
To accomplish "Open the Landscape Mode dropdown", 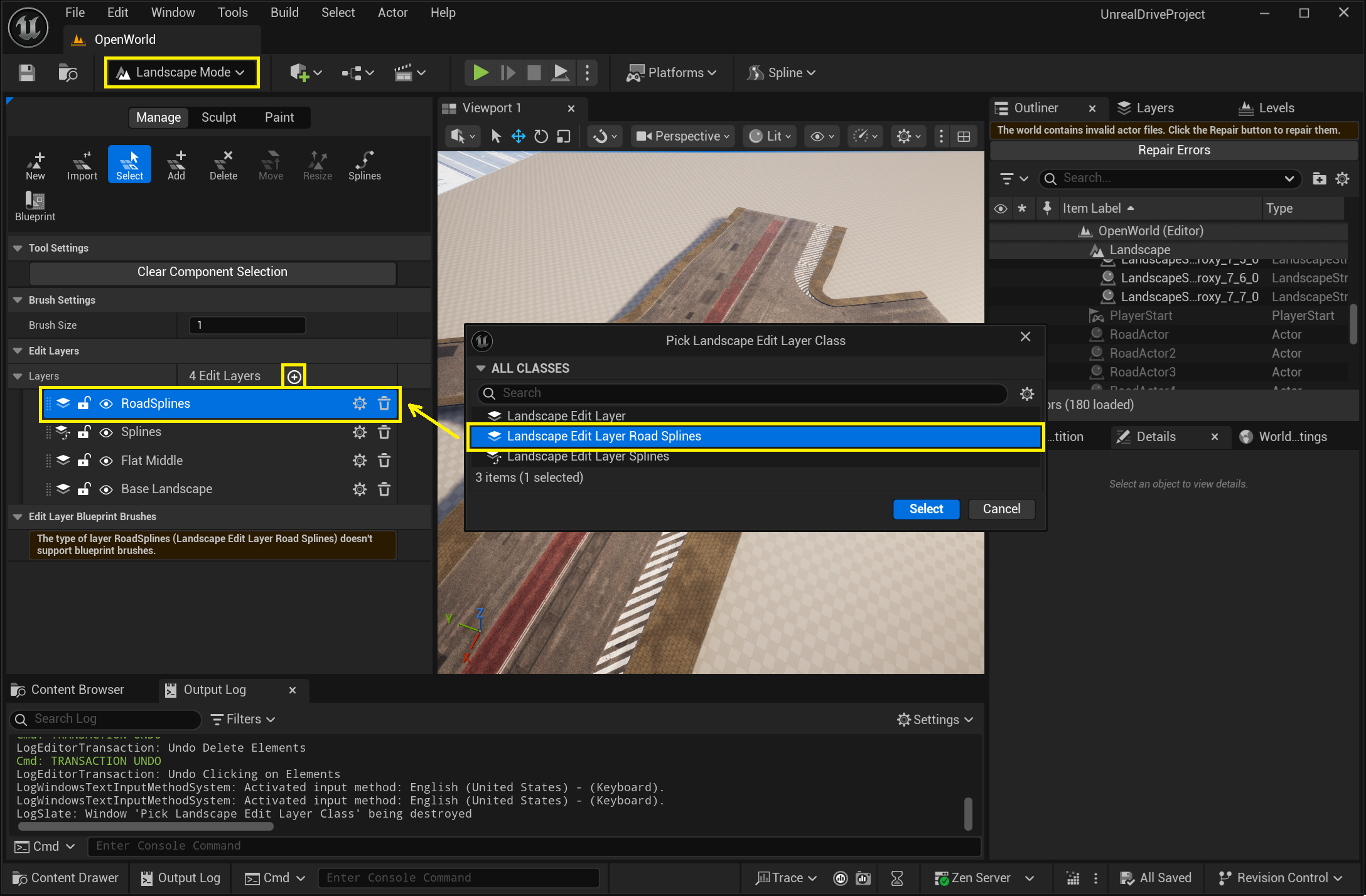I will [181, 73].
